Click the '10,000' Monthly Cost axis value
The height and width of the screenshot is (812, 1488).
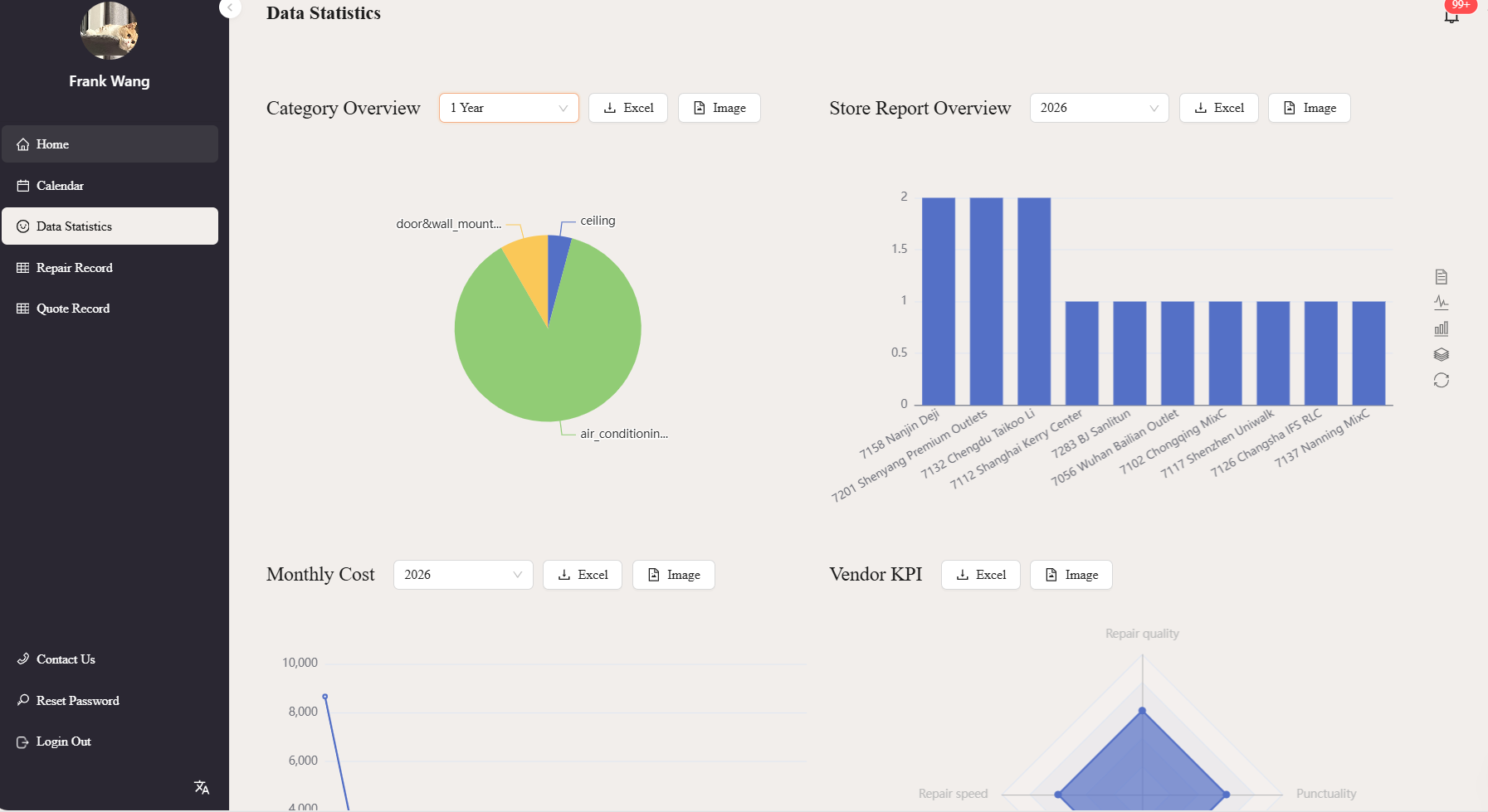pyautogui.click(x=300, y=663)
